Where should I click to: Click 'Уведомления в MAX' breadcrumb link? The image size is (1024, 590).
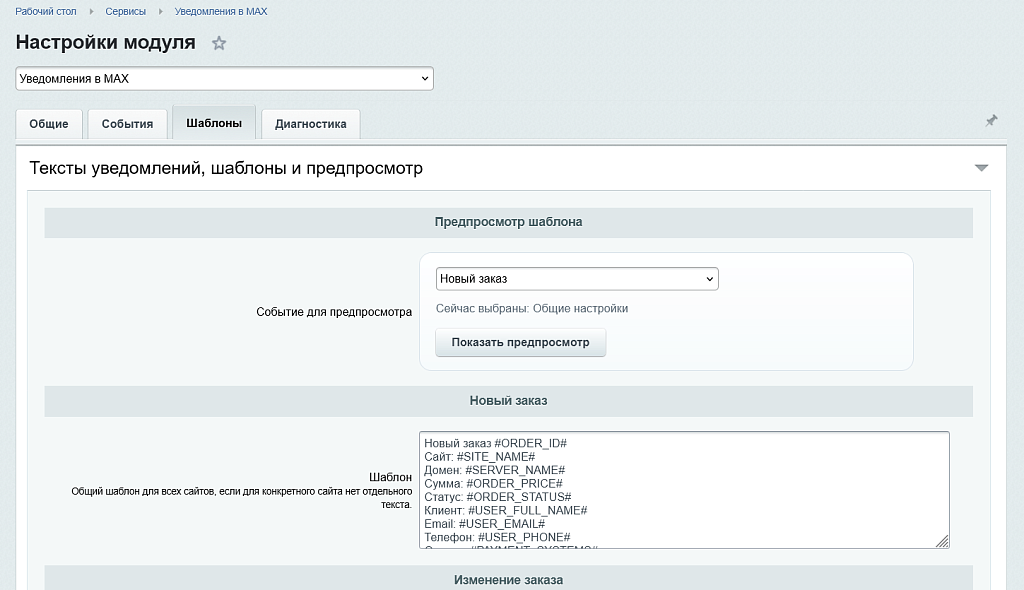tap(221, 12)
